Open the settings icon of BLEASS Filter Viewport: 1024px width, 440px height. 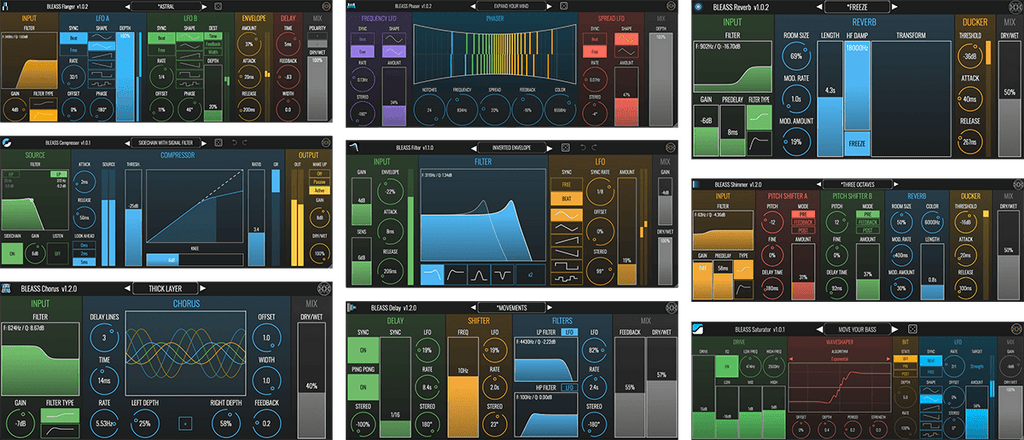pyautogui.click(x=670, y=148)
